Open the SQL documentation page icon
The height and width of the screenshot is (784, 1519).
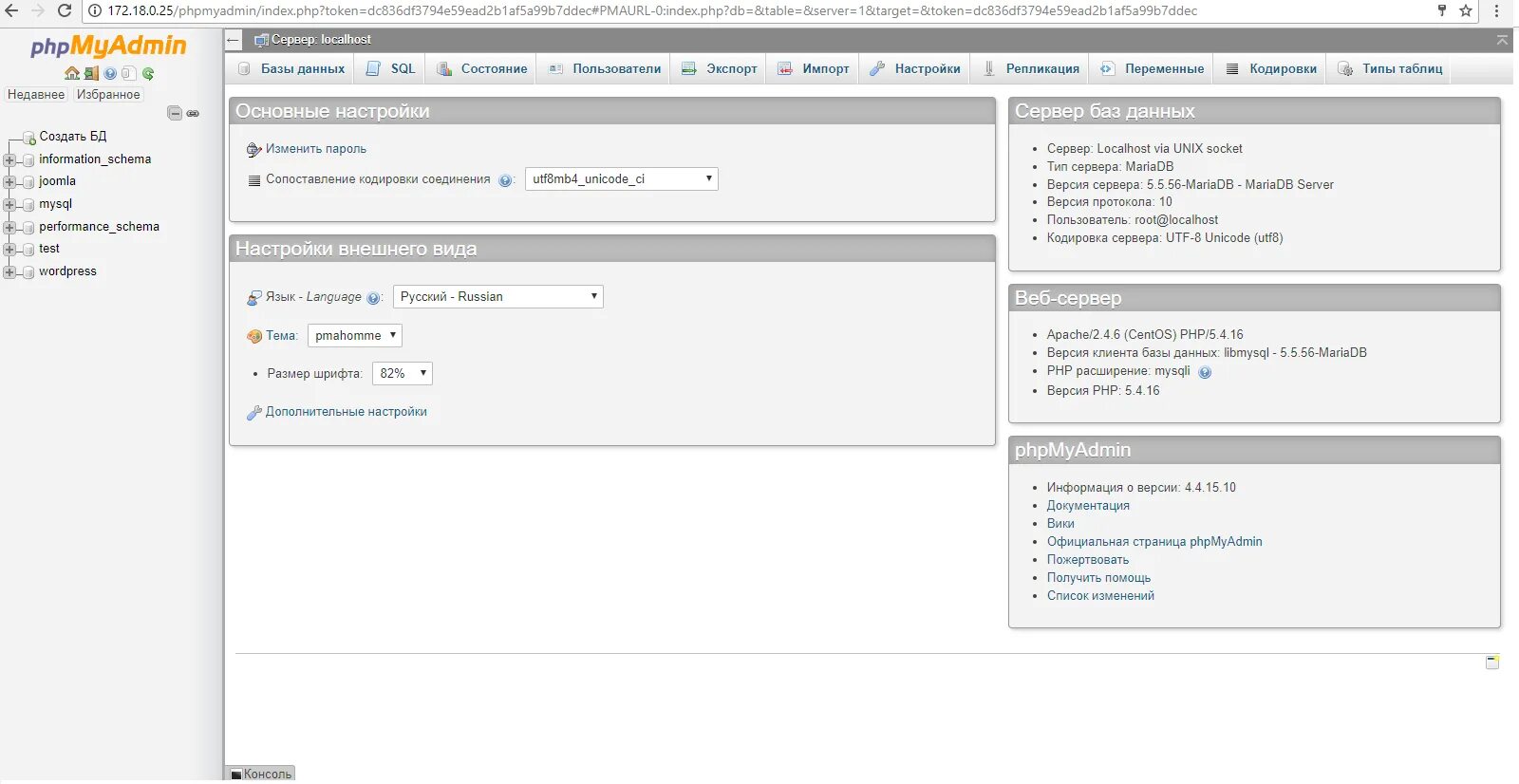coord(129,73)
